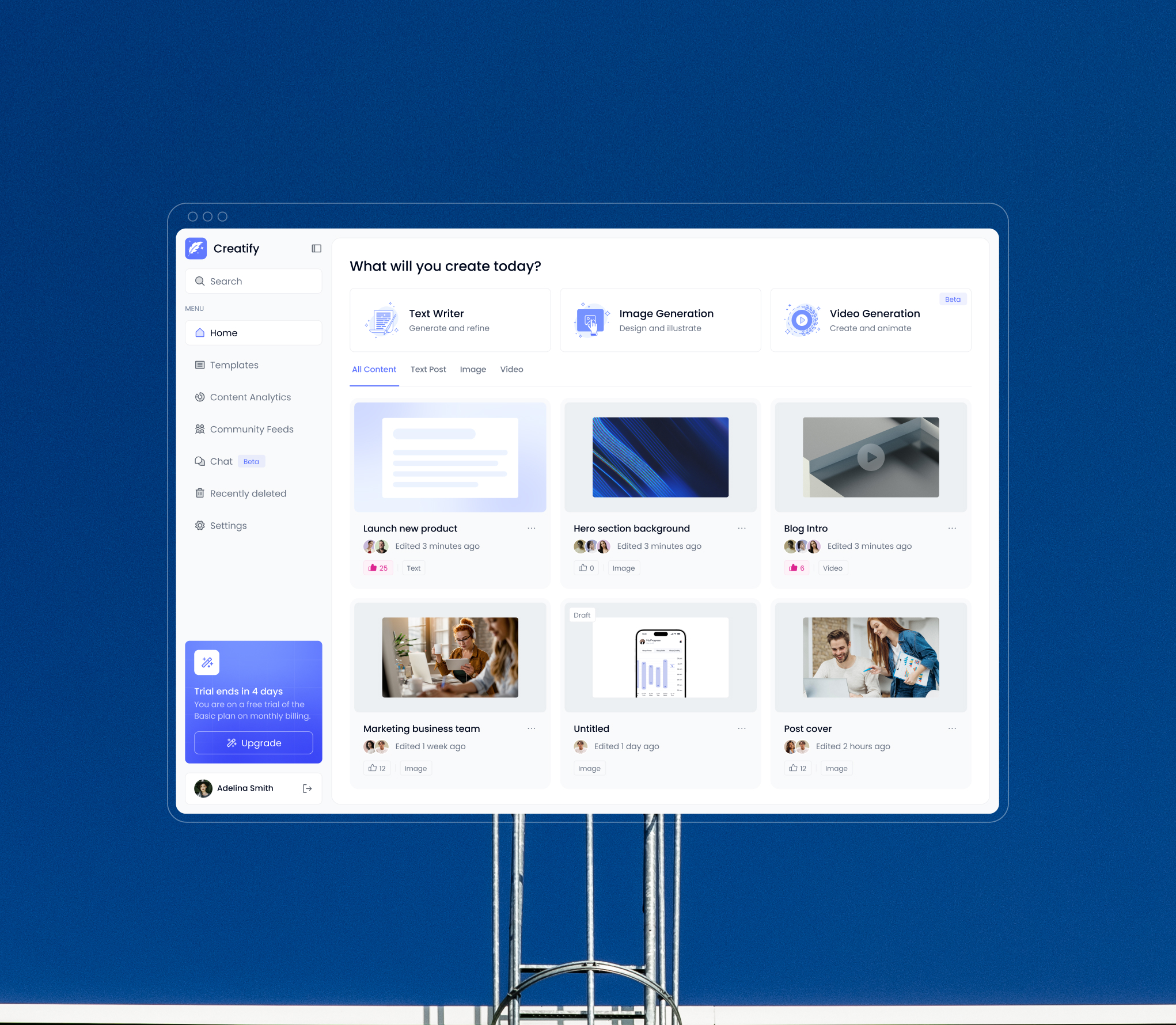Click the Chat Beta sidebar item
Viewport: 1176px width, 1025px height.
225,461
